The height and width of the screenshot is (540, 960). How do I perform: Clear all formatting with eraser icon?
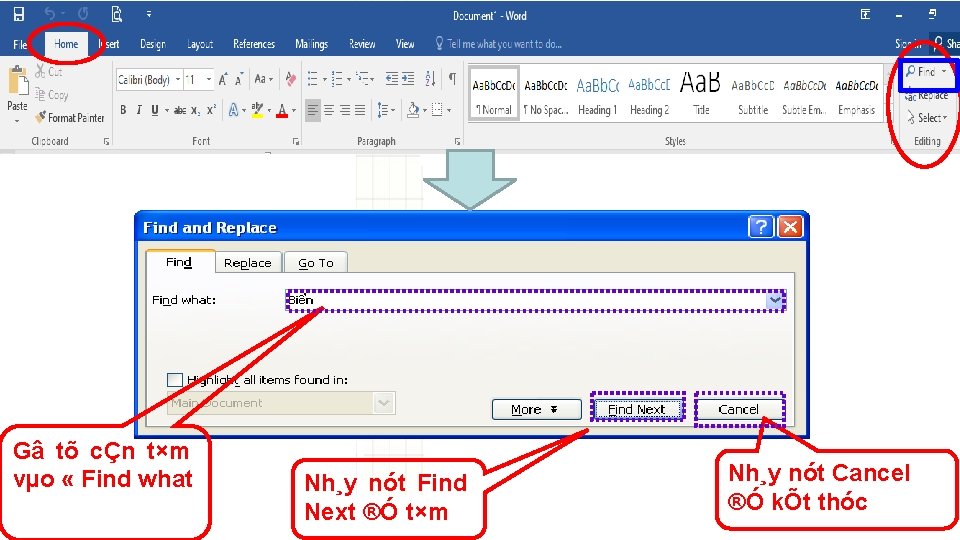click(291, 80)
